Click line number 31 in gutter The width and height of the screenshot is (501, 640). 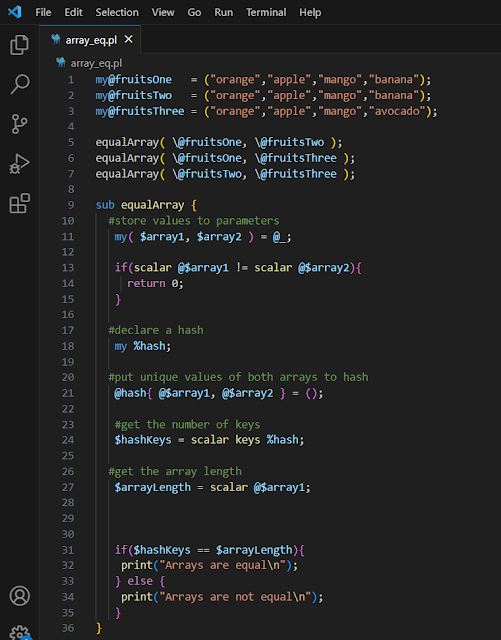coord(68,550)
